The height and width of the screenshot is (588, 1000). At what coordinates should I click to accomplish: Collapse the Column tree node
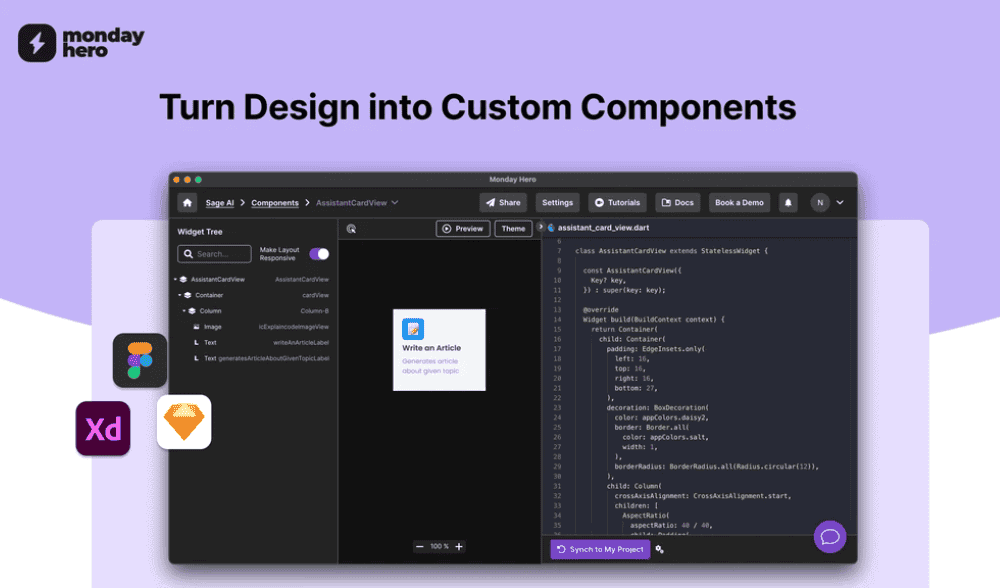(184, 311)
